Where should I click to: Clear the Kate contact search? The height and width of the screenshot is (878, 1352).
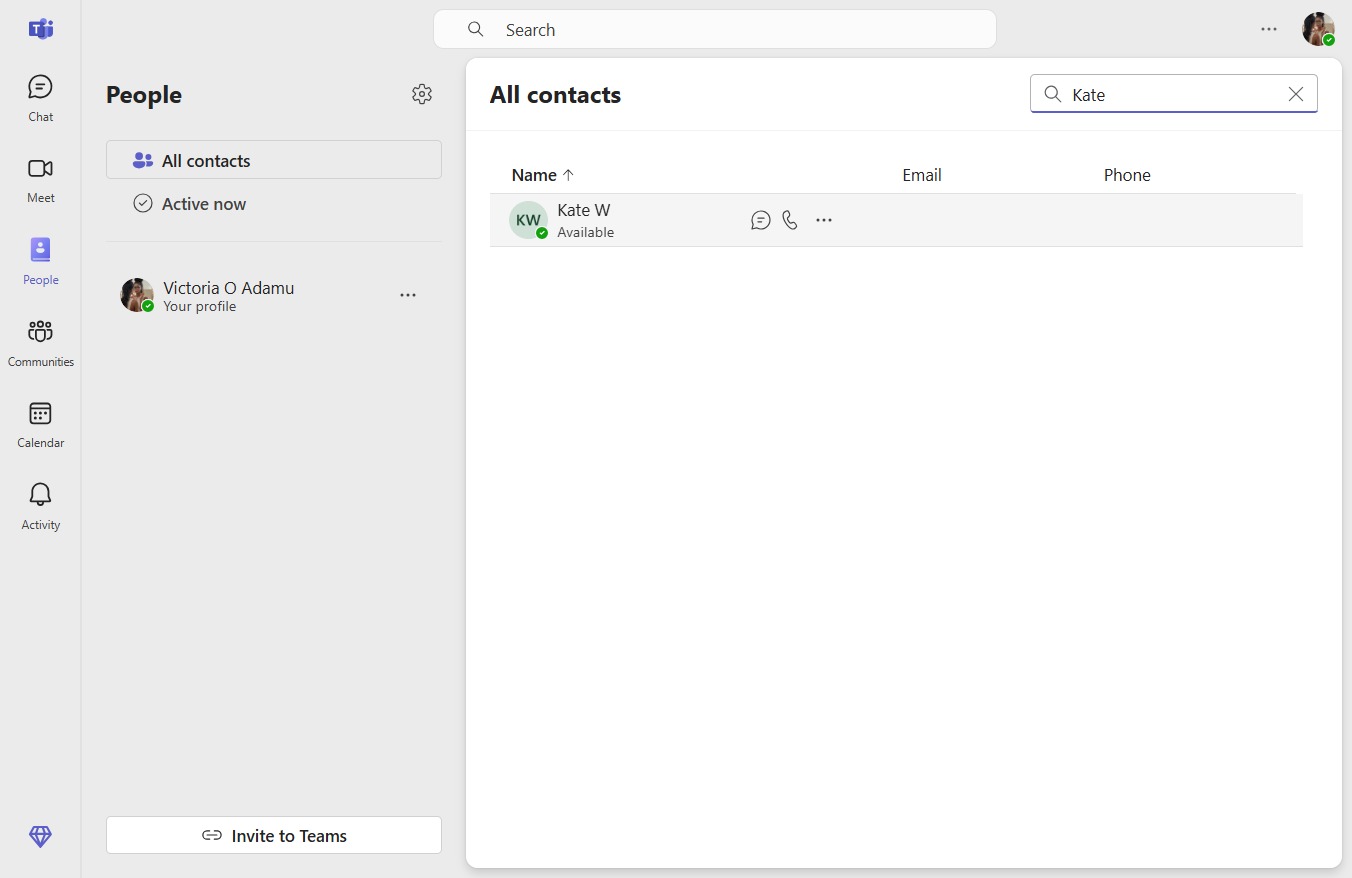(x=1296, y=94)
